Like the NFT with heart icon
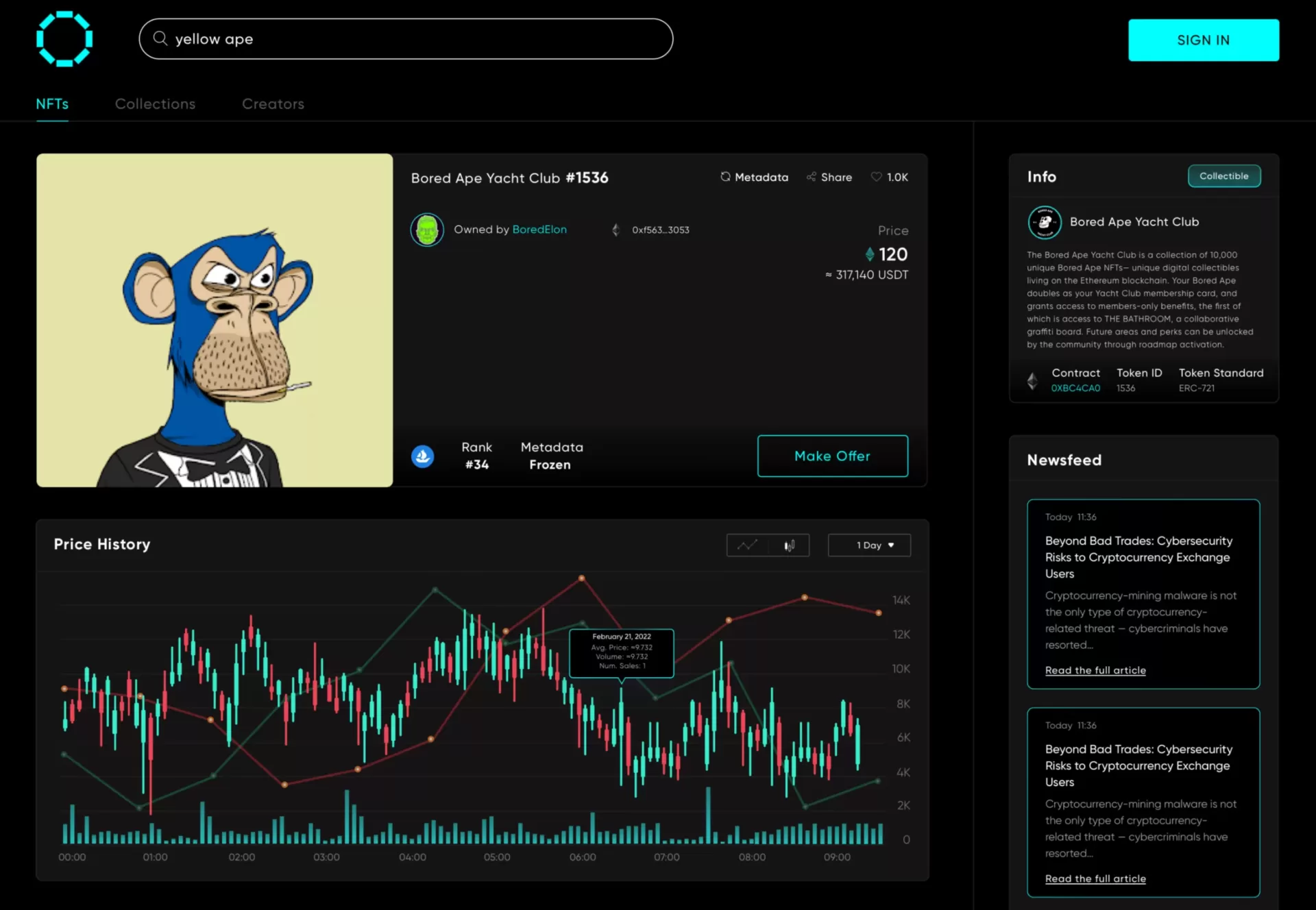This screenshot has width=1316, height=910. click(x=876, y=177)
